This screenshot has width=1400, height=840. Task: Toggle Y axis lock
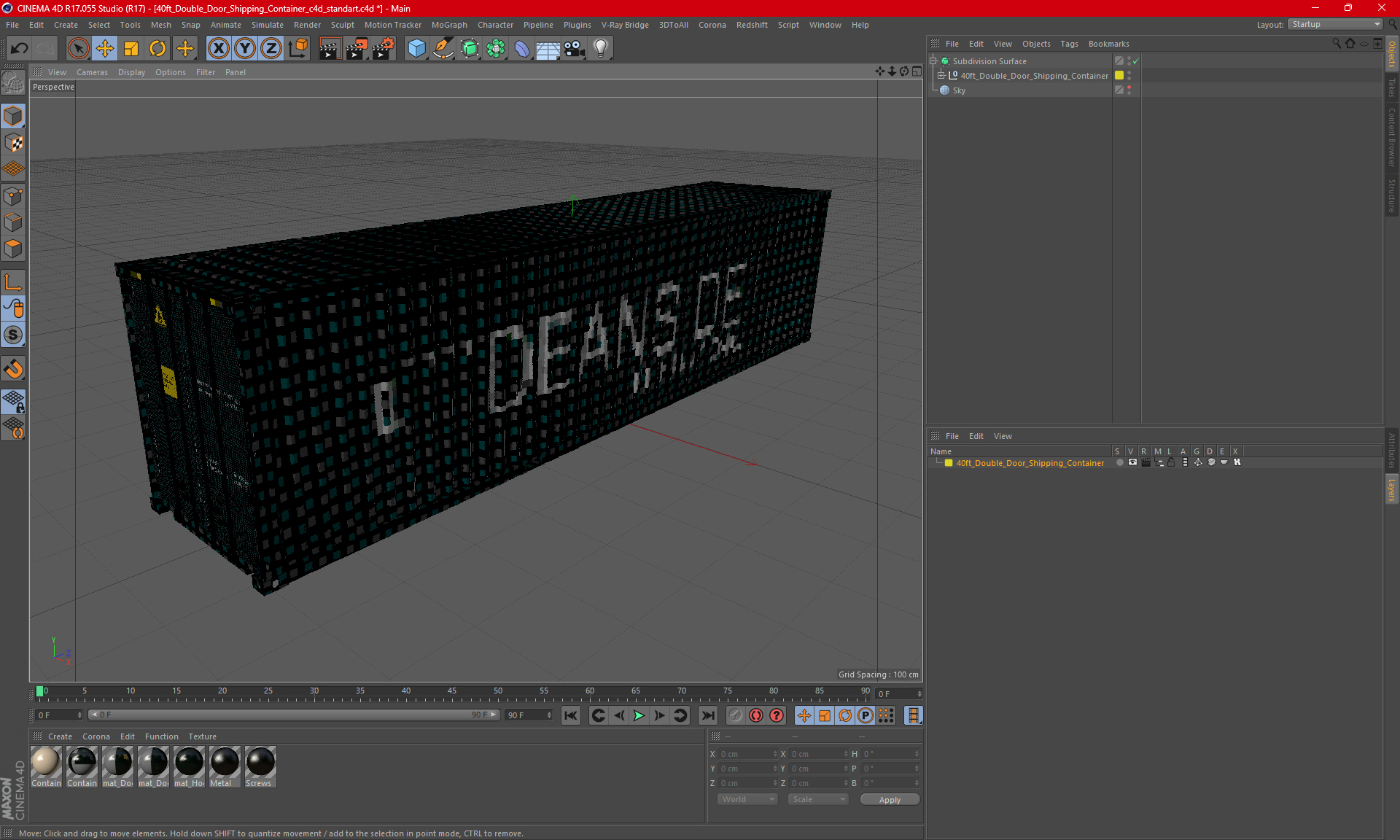coord(245,48)
